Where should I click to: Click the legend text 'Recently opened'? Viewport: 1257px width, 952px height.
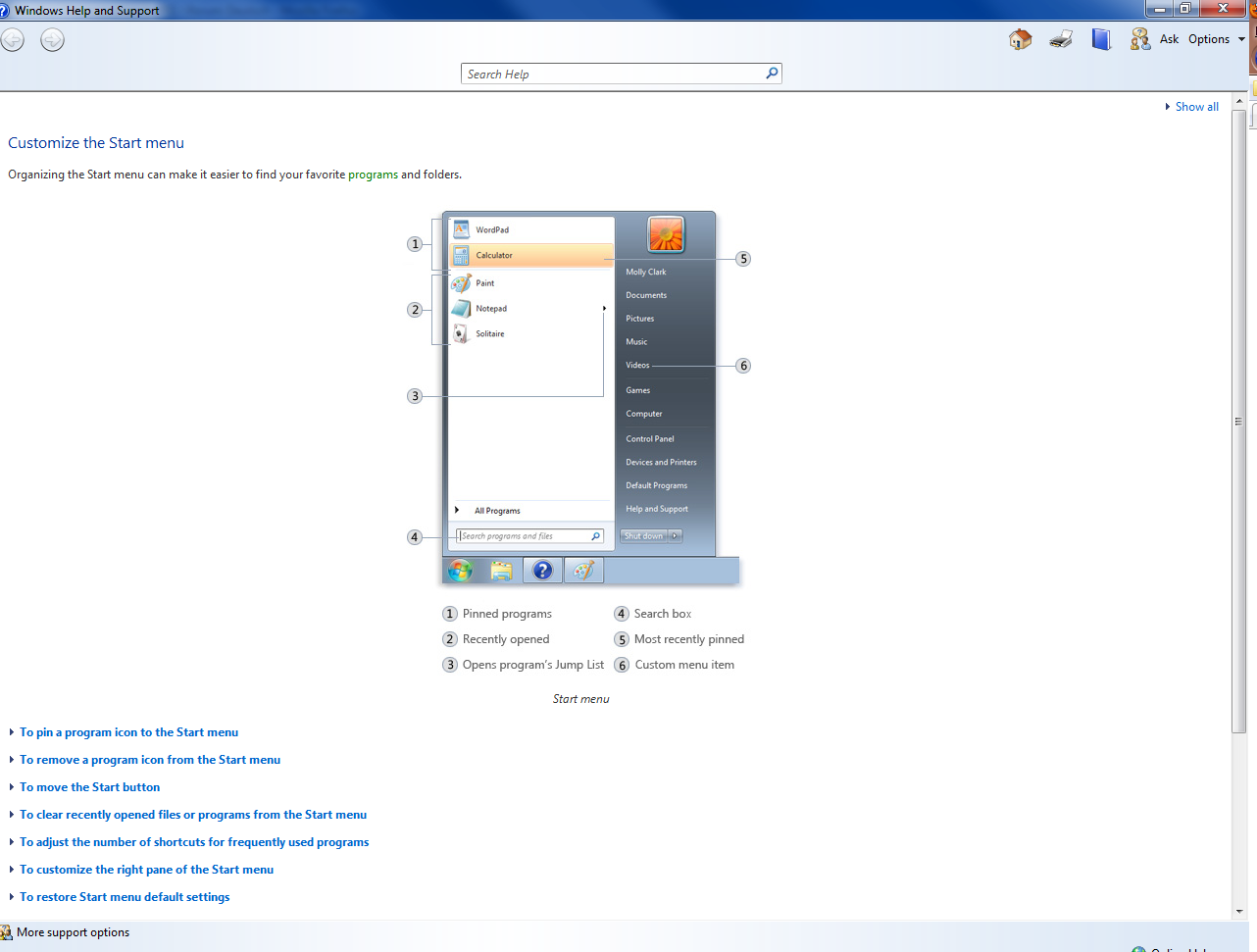506,639
